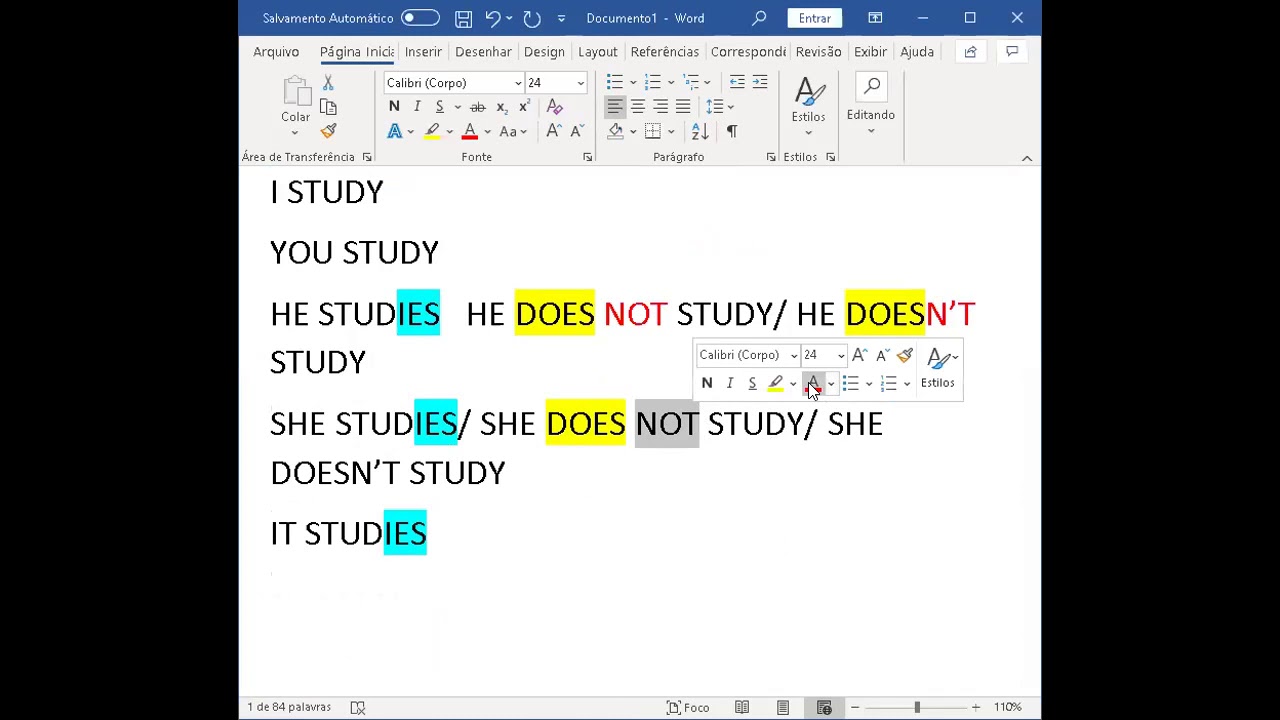This screenshot has height=720, width=1280.
Task: Click font color icon in mini toolbar
Action: pyautogui.click(x=813, y=384)
